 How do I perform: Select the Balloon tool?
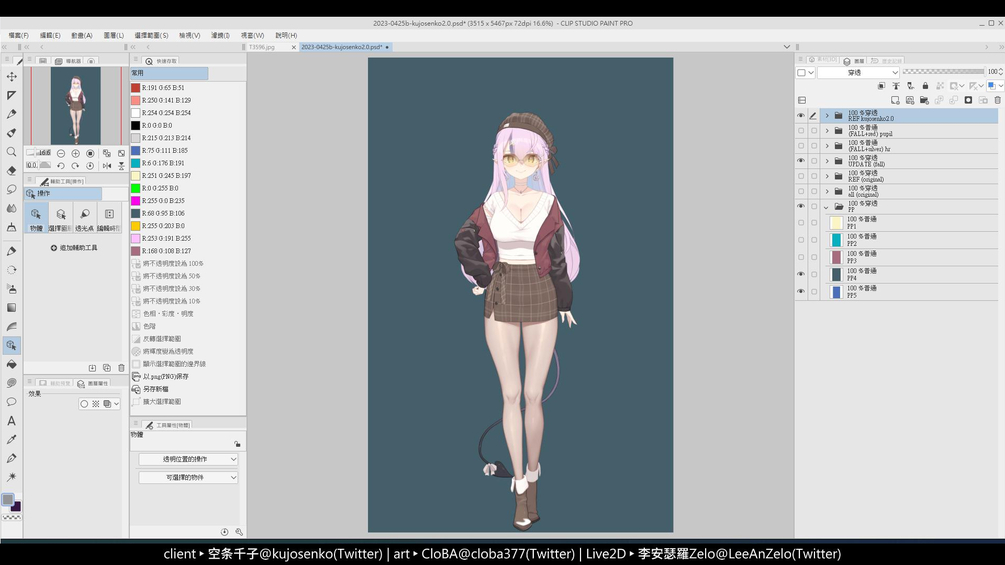(12, 402)
